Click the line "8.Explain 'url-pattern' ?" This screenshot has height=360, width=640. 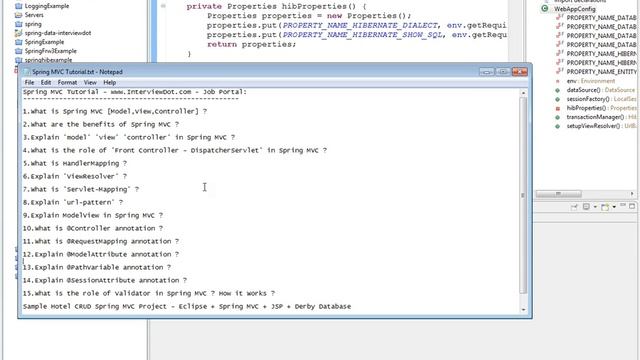tap(73, 202)
